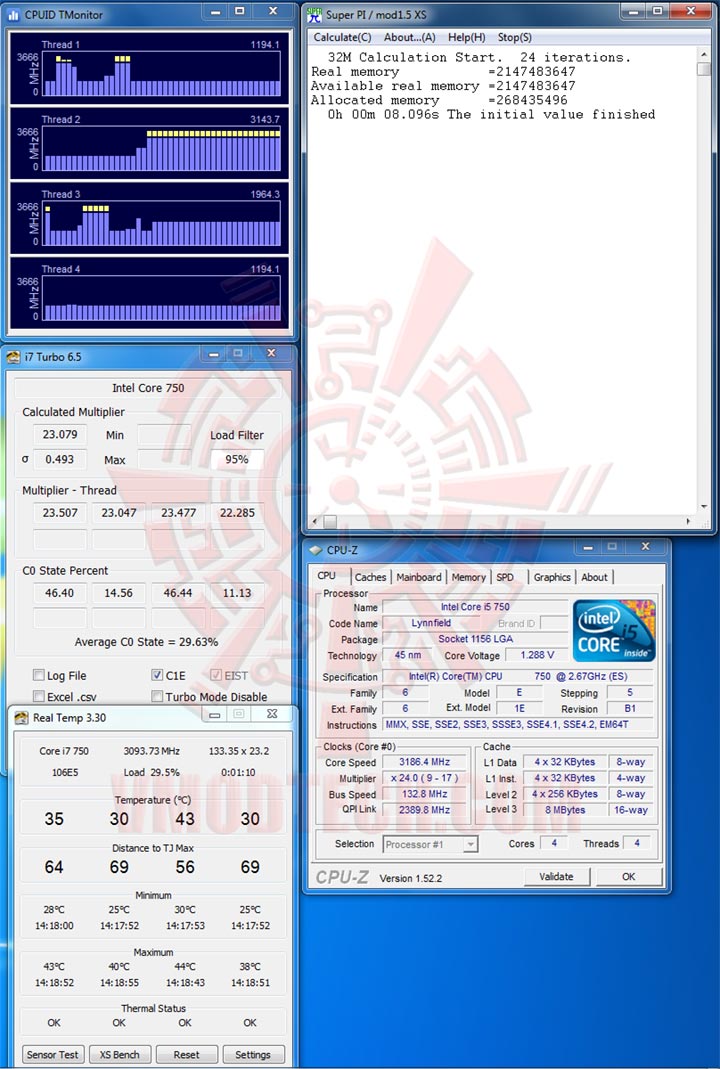This screenshot has height=1069, width=720.
Task: Click the Stop(S) menu in Super PI
Action: point(514,37)
